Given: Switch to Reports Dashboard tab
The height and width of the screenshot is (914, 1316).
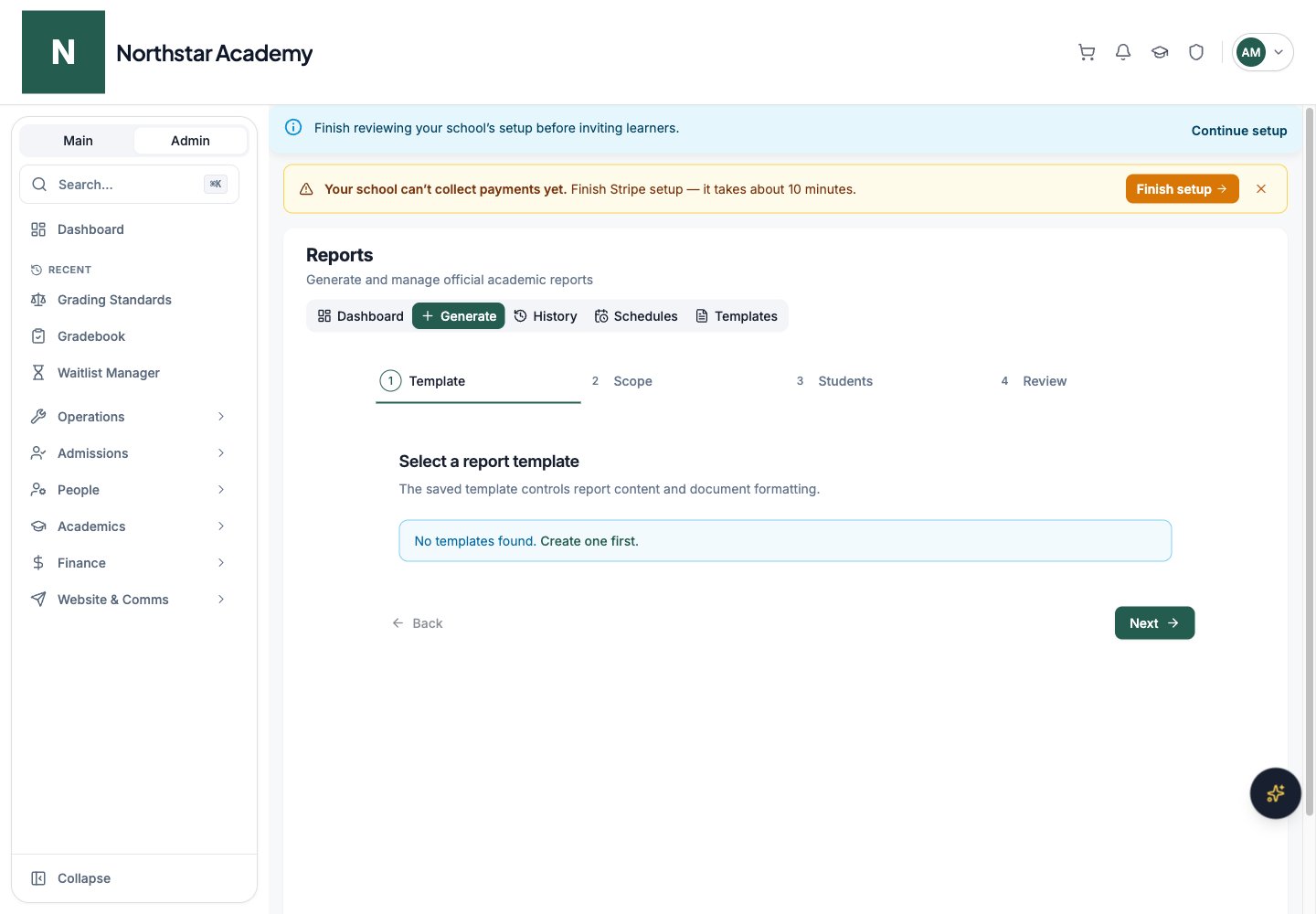Looking at the screenshot, I should tap(361, 316).
